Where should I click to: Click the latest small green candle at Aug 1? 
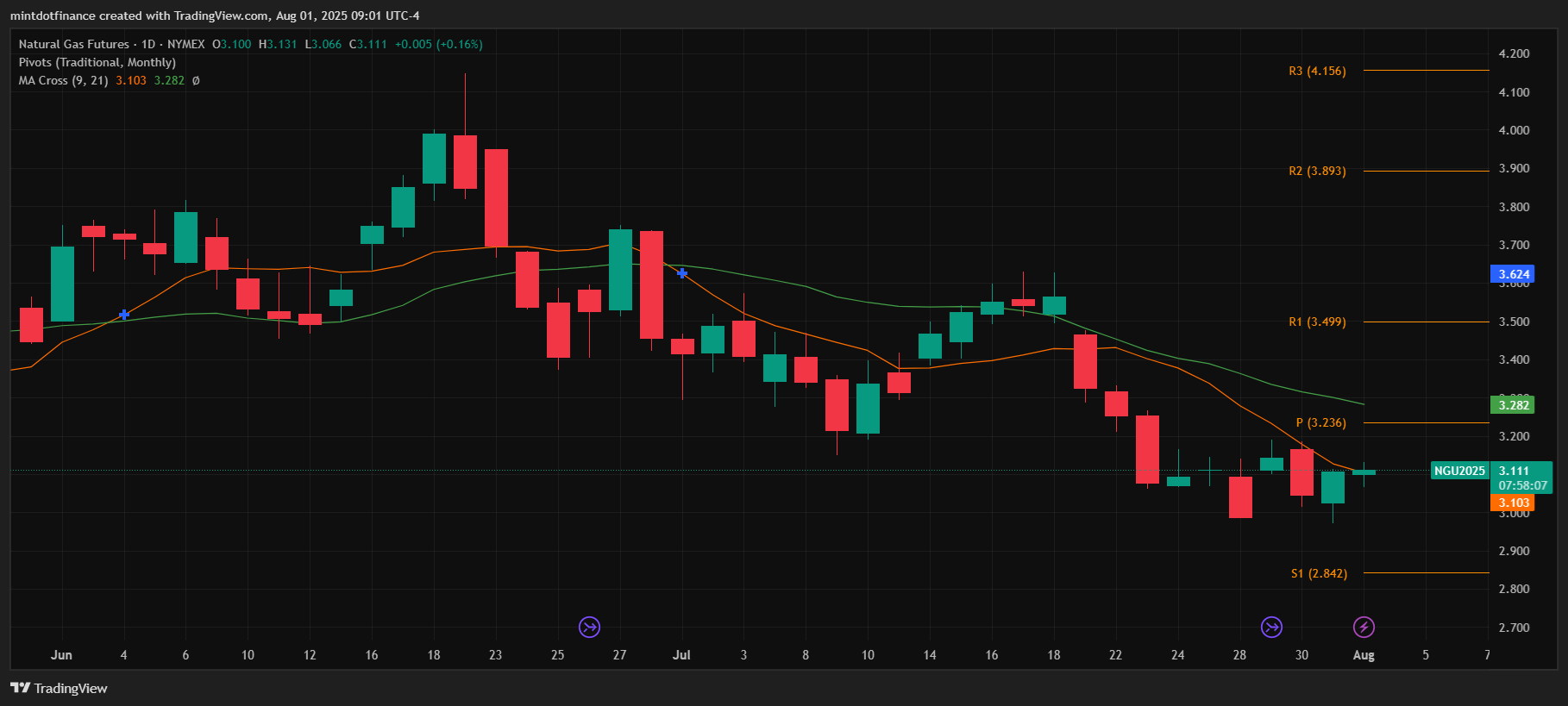pyautogui.click(x=1364, y=472)
